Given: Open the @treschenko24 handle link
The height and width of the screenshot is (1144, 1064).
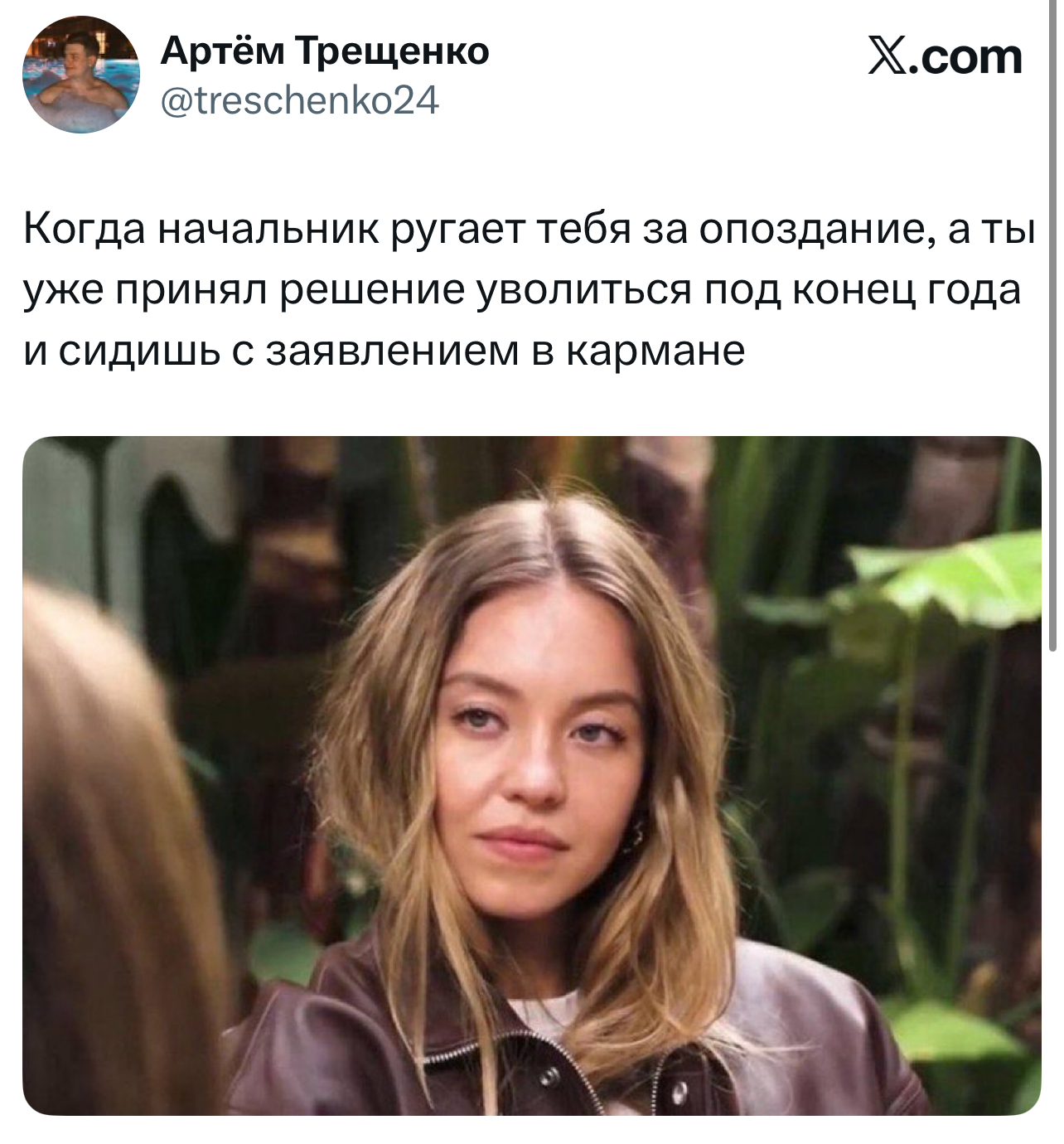Looking at the screenshot, I should tap(298, 100).
